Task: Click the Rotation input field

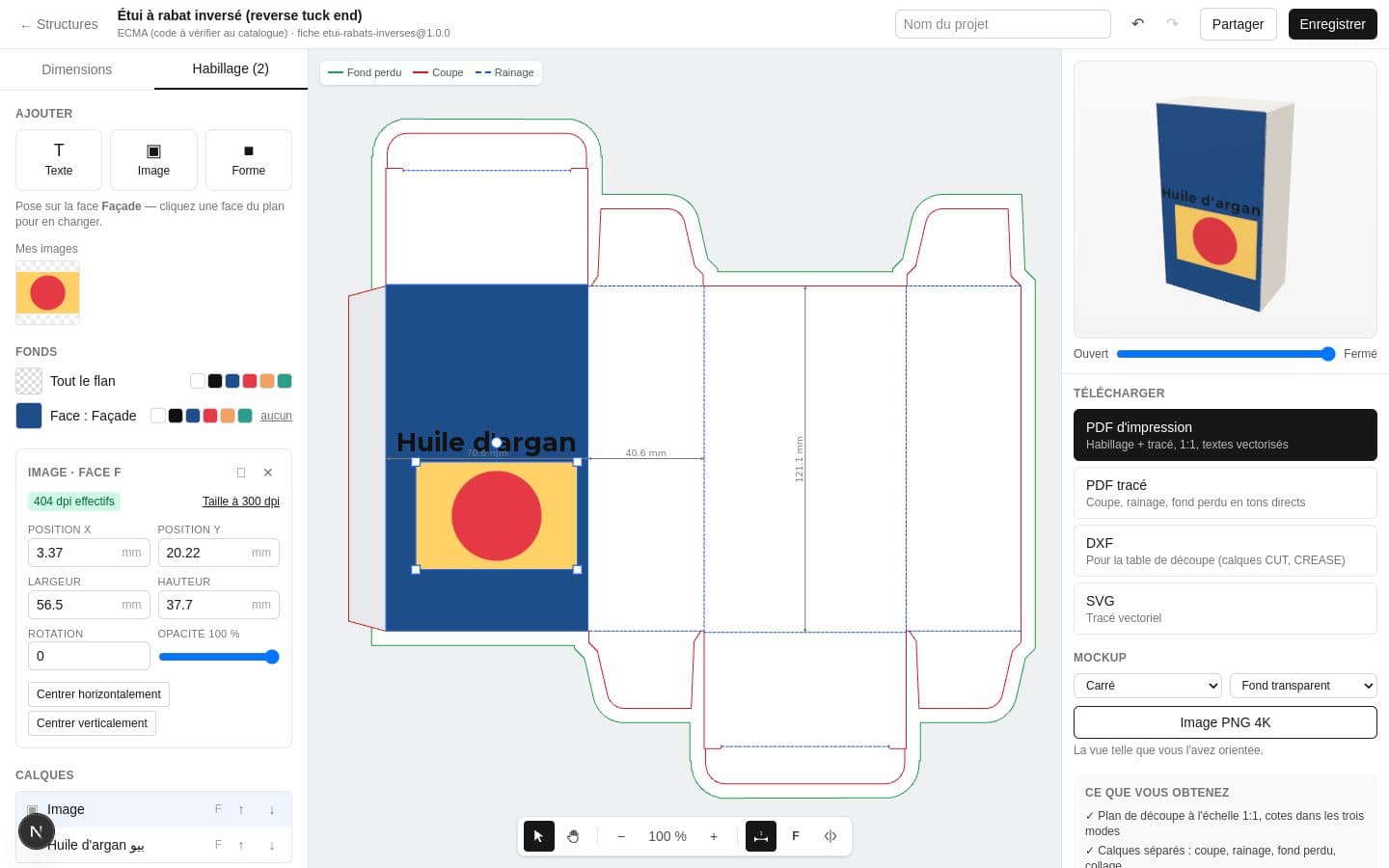Action: 89,656
